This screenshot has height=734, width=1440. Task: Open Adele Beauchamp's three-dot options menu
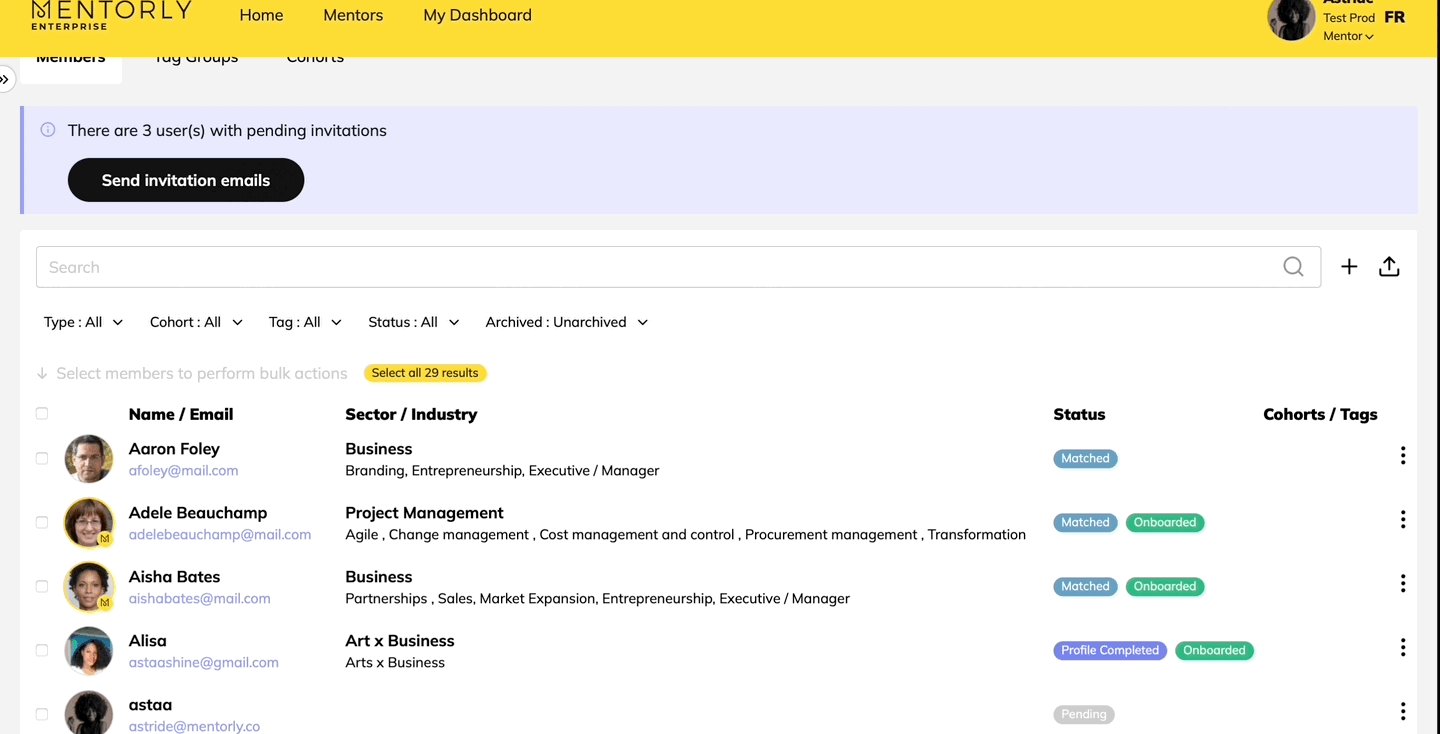(1402, 520)
